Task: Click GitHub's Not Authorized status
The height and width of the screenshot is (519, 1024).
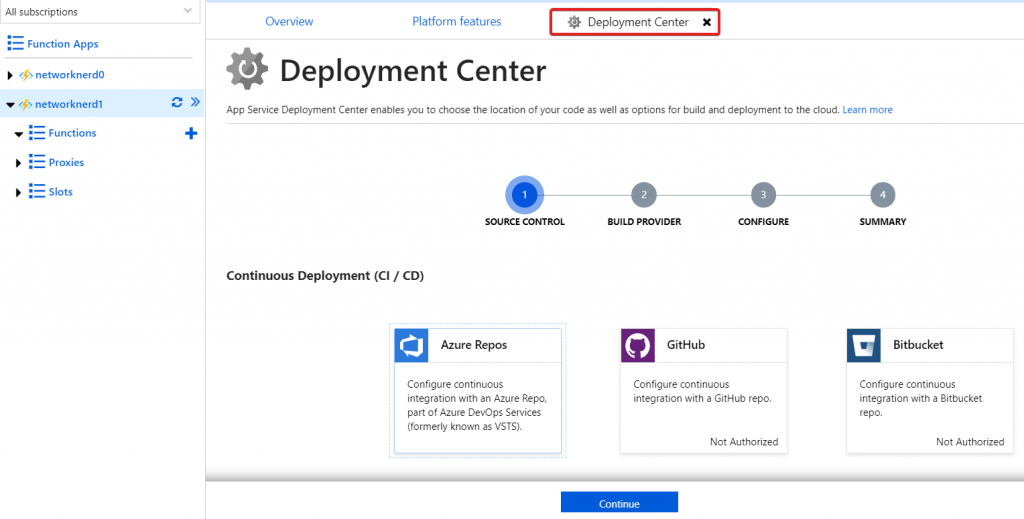Action: coord(744,442)
